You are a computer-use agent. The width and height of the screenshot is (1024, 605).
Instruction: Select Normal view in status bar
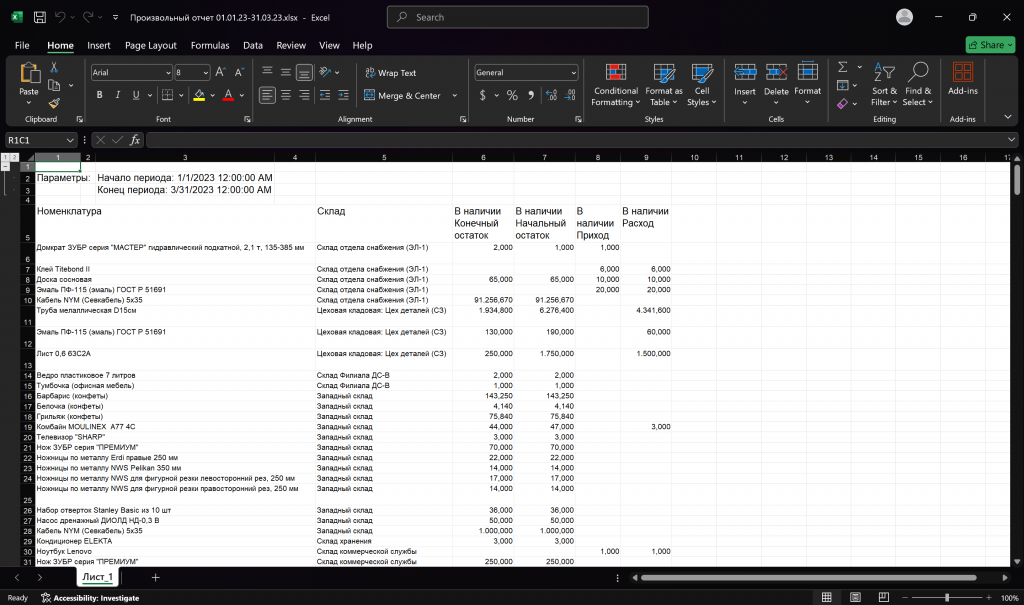[x=827, y=597]
